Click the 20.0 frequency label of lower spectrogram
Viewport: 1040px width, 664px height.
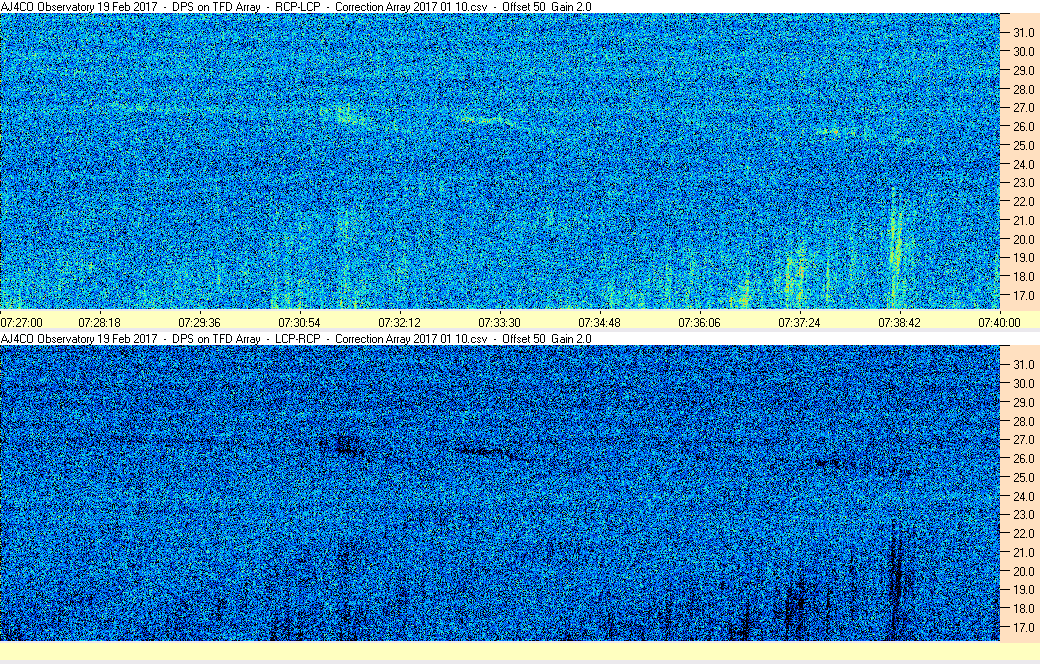[x=1023, y=571]
